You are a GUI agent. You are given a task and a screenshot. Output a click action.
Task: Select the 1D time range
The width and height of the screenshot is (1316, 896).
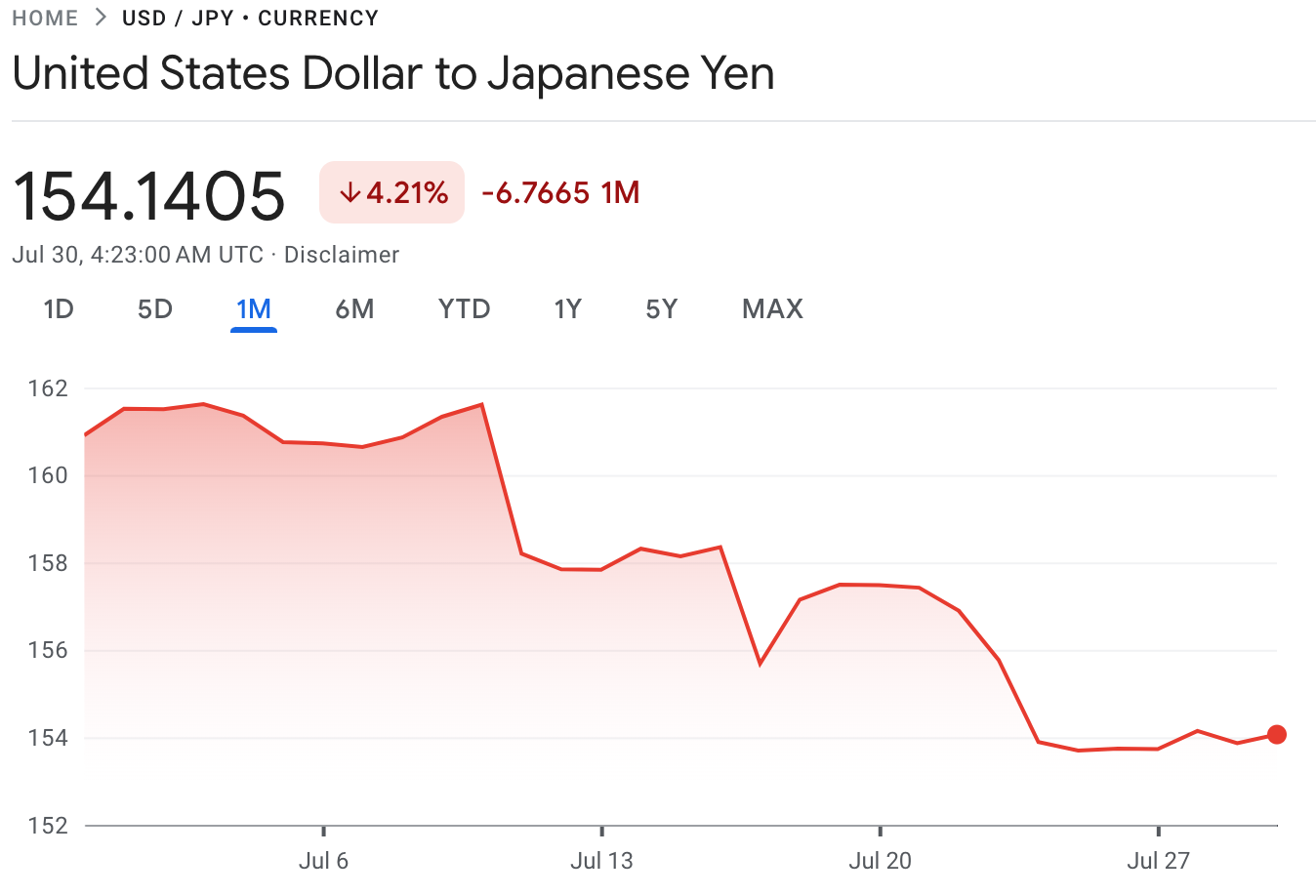58,308
